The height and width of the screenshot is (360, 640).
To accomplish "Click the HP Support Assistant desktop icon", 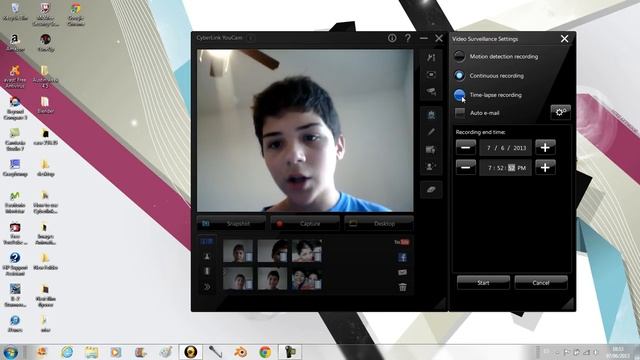I will (15, 264).
